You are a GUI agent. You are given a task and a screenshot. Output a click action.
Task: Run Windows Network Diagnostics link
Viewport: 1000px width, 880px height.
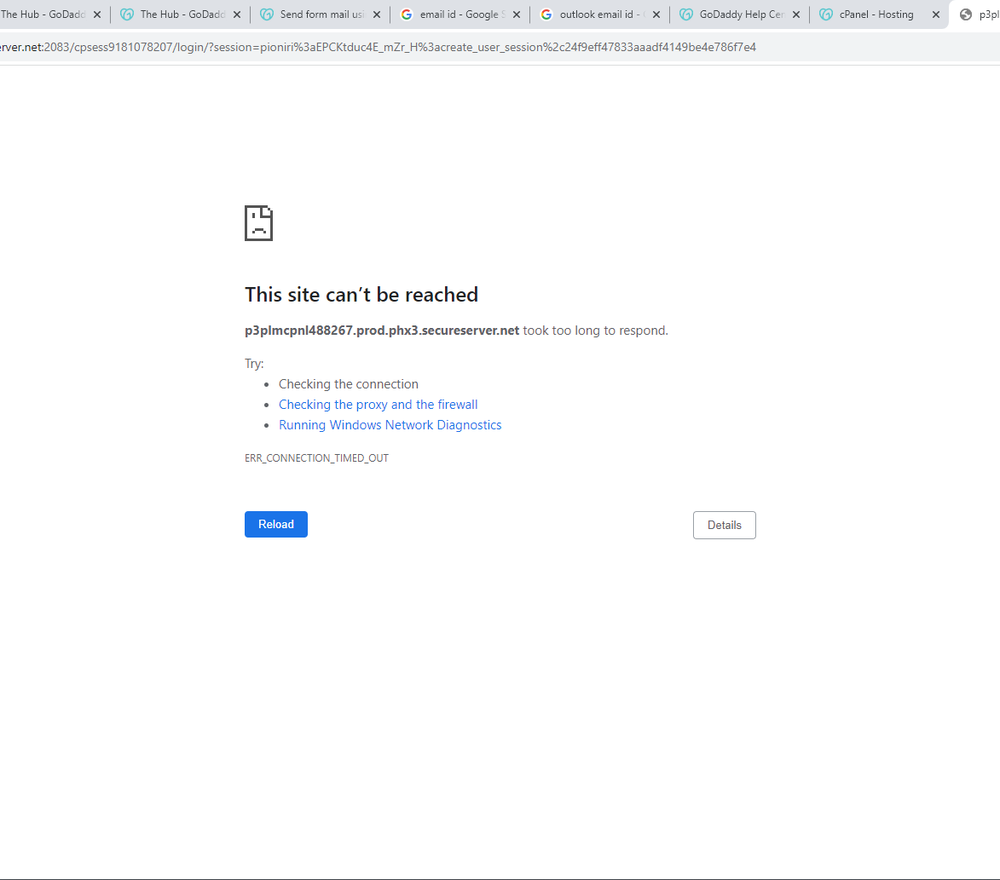coord(390,425)
